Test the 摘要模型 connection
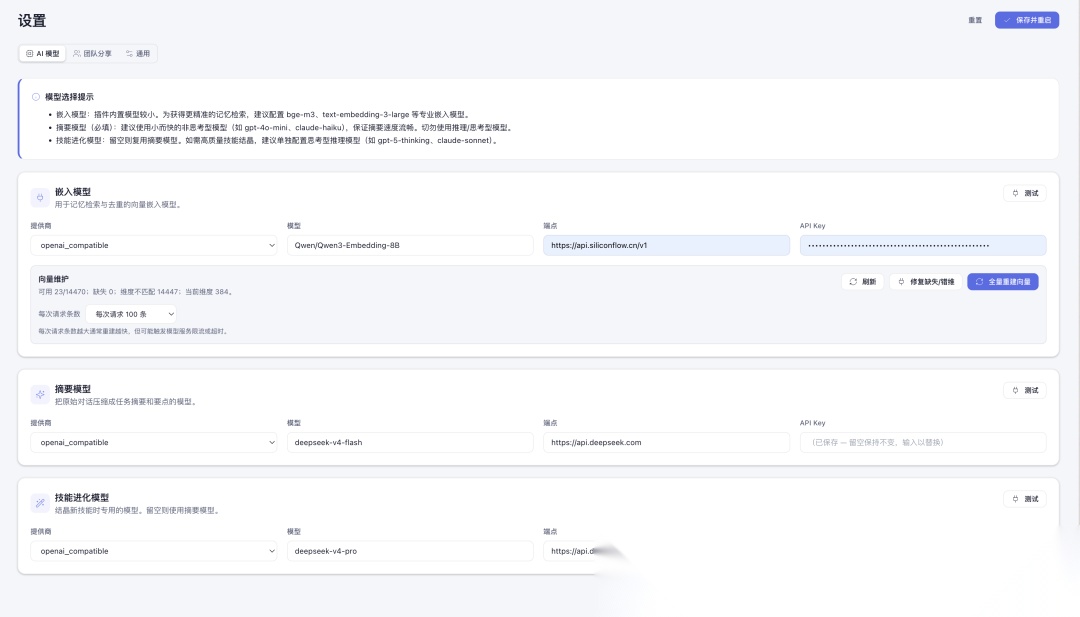 (1024, 390)
